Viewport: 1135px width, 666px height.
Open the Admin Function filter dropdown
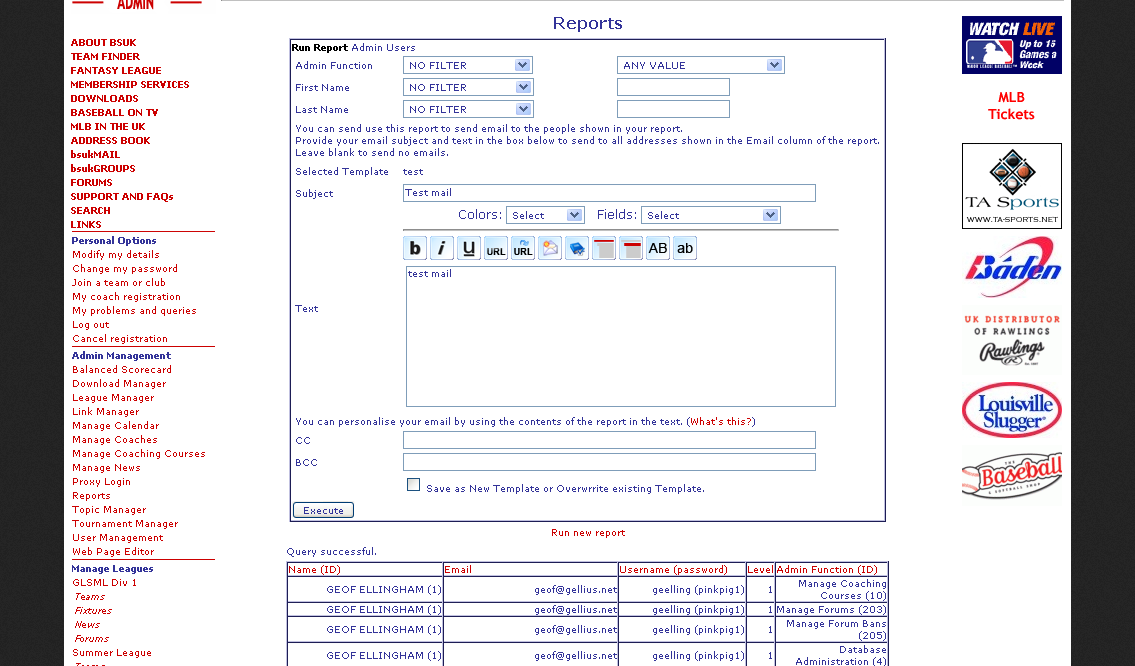pyautogui.click(x=468, y=65)
